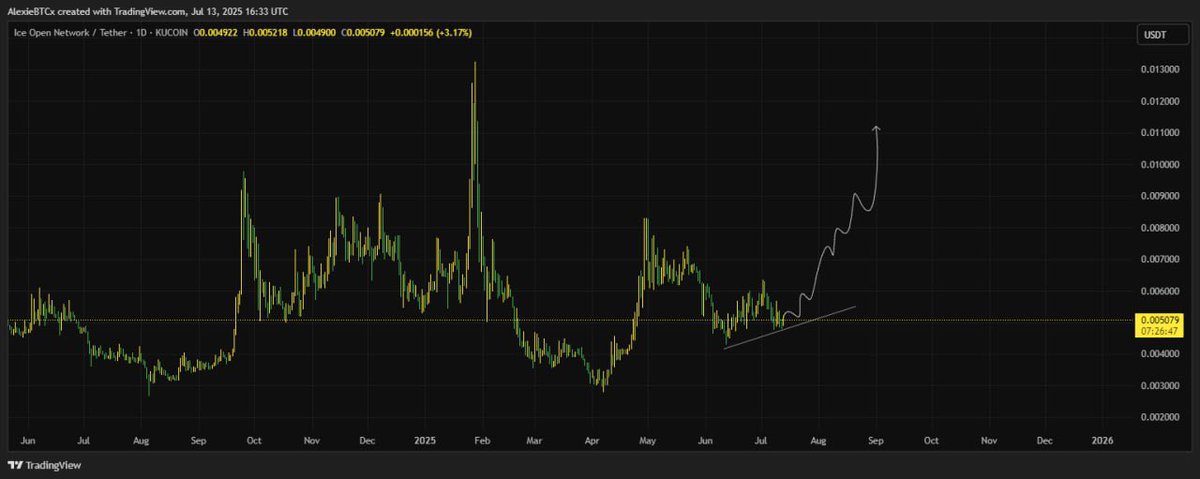Click the May label on time axis
Viewport: 1200px width, 479px height.
[648, 440]
